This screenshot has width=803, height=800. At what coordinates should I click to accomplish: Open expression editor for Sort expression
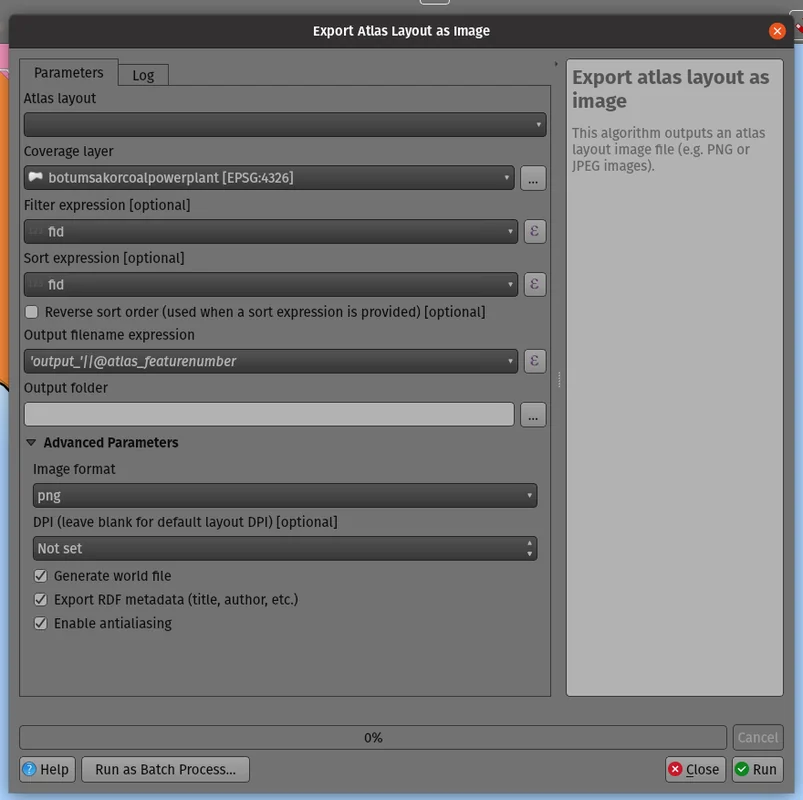tap(534, 285)
